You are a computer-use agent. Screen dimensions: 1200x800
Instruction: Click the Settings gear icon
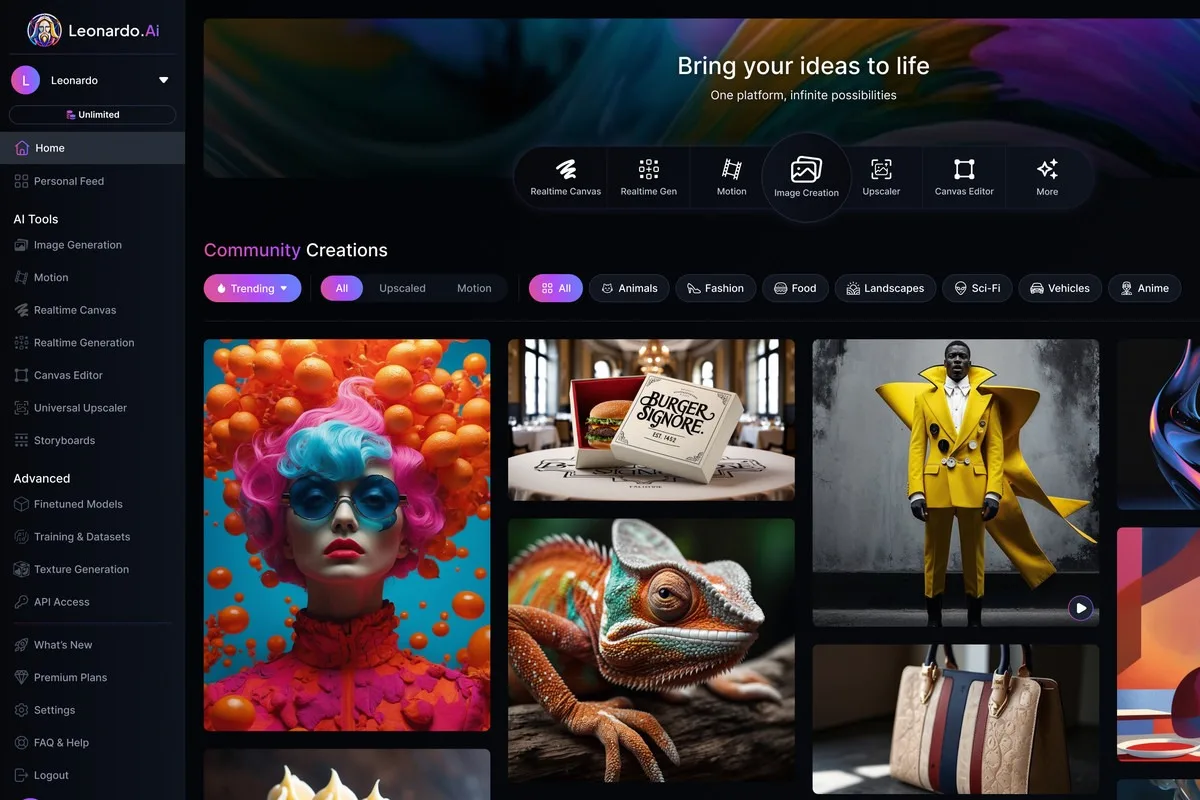pos(22,710)
